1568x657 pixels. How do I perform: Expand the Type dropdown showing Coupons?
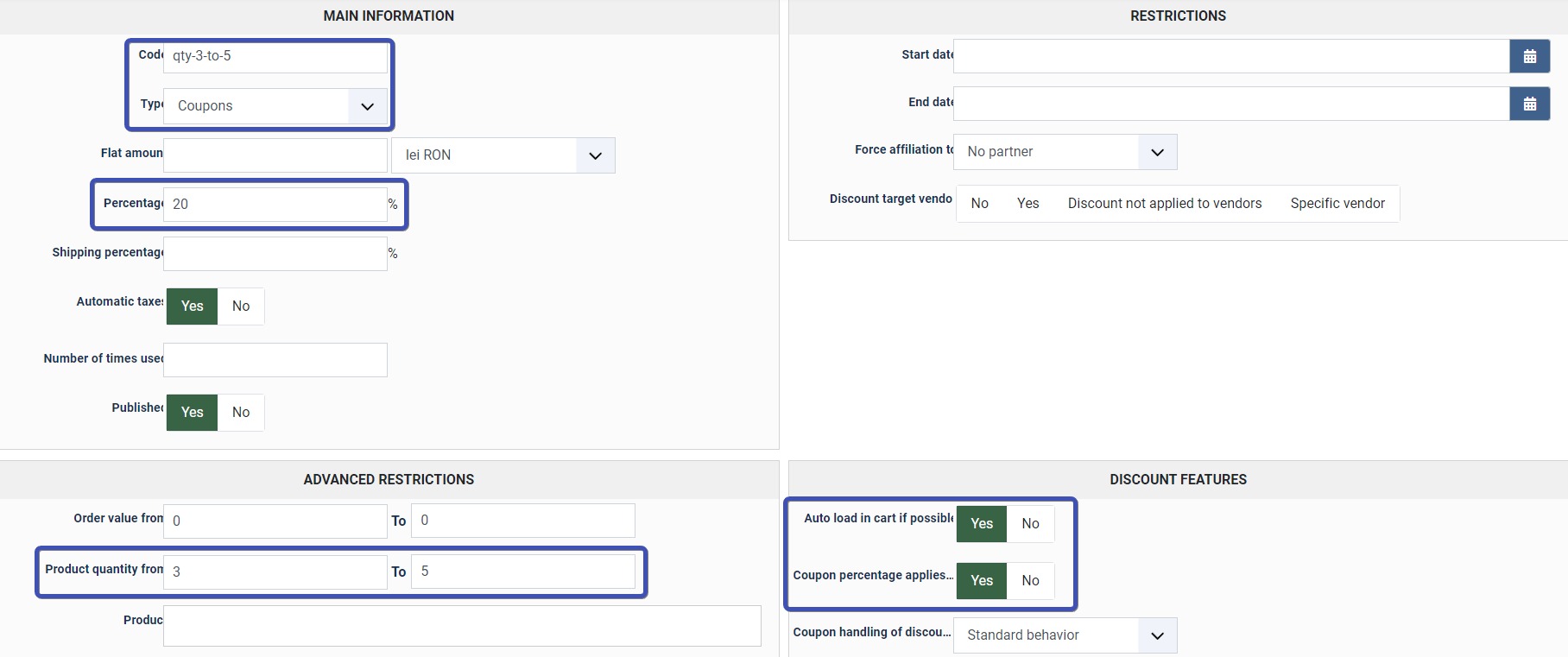(x=275, y=106)
